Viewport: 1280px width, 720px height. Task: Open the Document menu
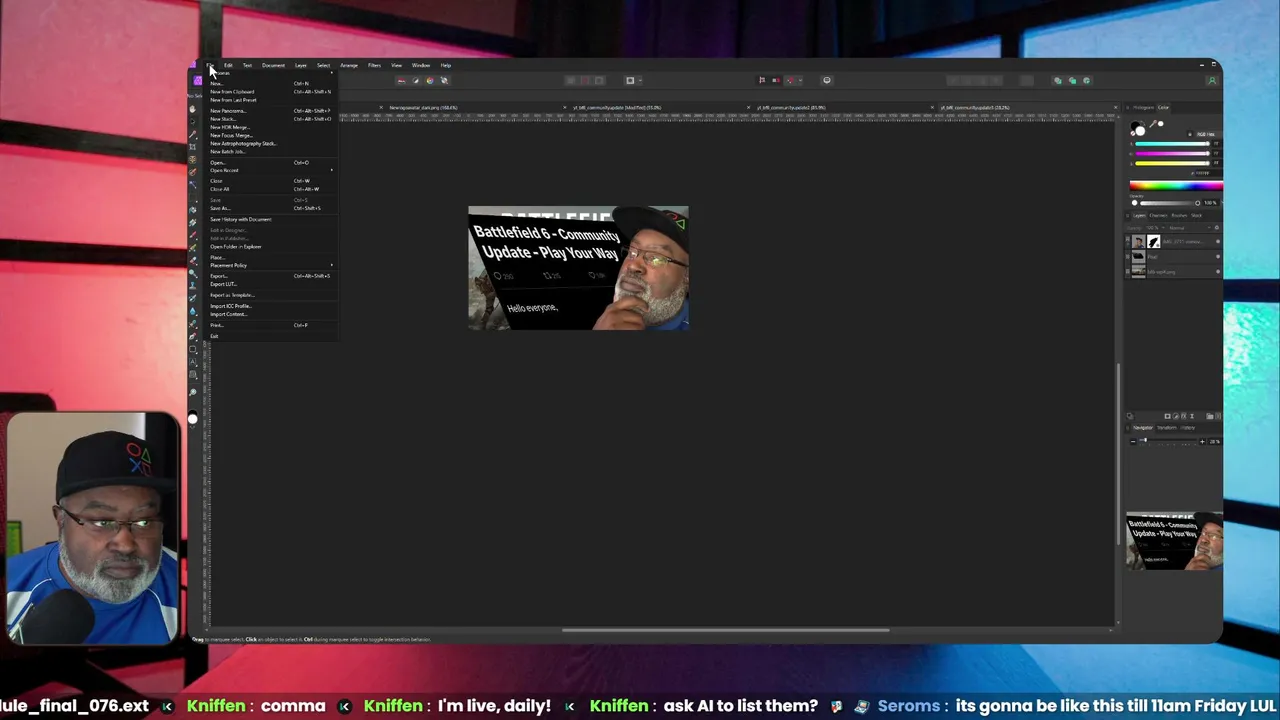[x=273, y=65]
